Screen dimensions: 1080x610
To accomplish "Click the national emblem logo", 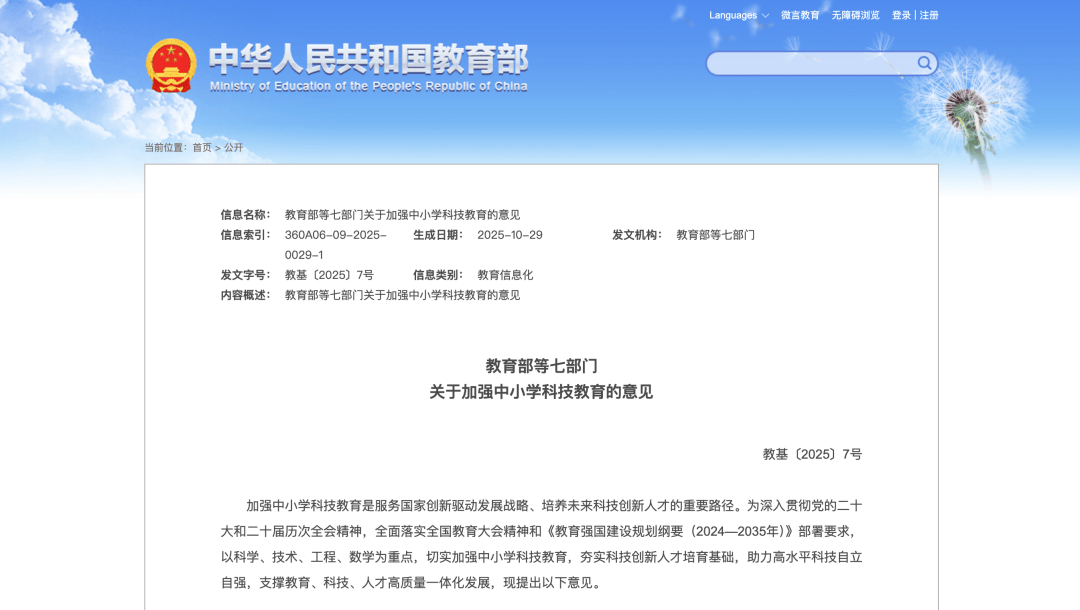I will point(171,66).
